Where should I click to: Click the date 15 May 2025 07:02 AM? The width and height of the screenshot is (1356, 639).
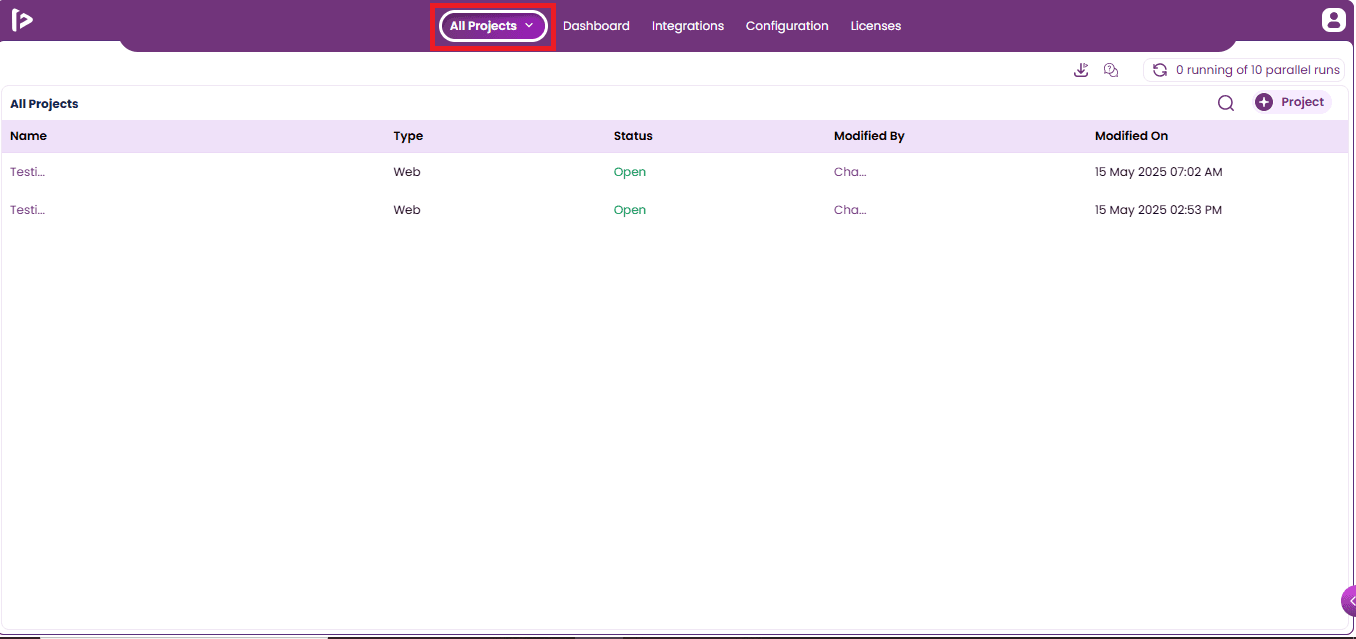pyautogui.click(x=1158, y=172)
